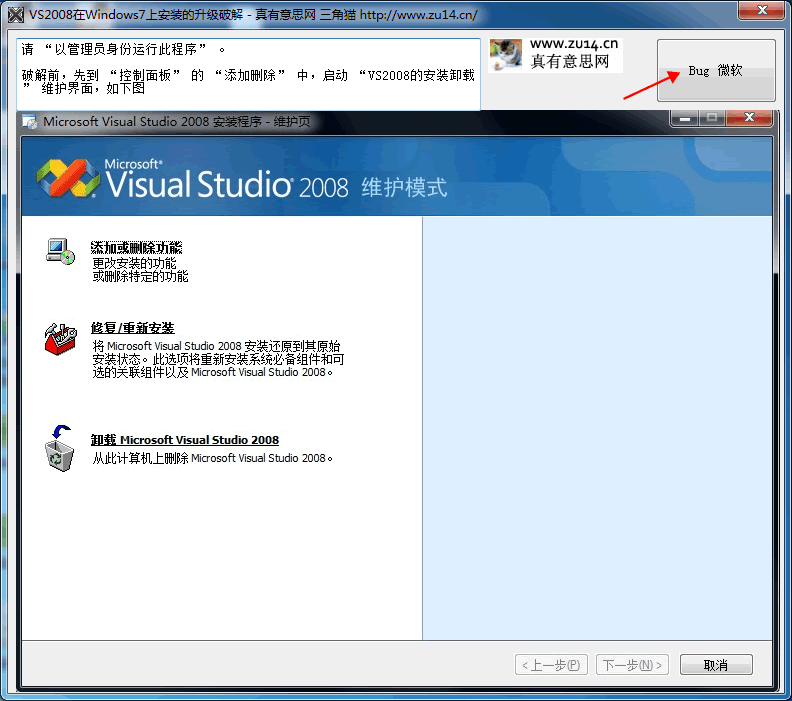The height and width of the screenshot is (701, 792).
Task: Click the computer icon for Add or Remove Features
Action: click(59, 251)
